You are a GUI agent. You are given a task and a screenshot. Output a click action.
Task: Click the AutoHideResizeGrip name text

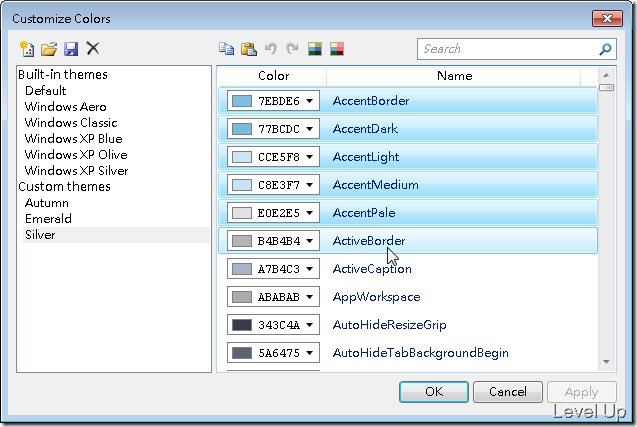click(389, 325)
